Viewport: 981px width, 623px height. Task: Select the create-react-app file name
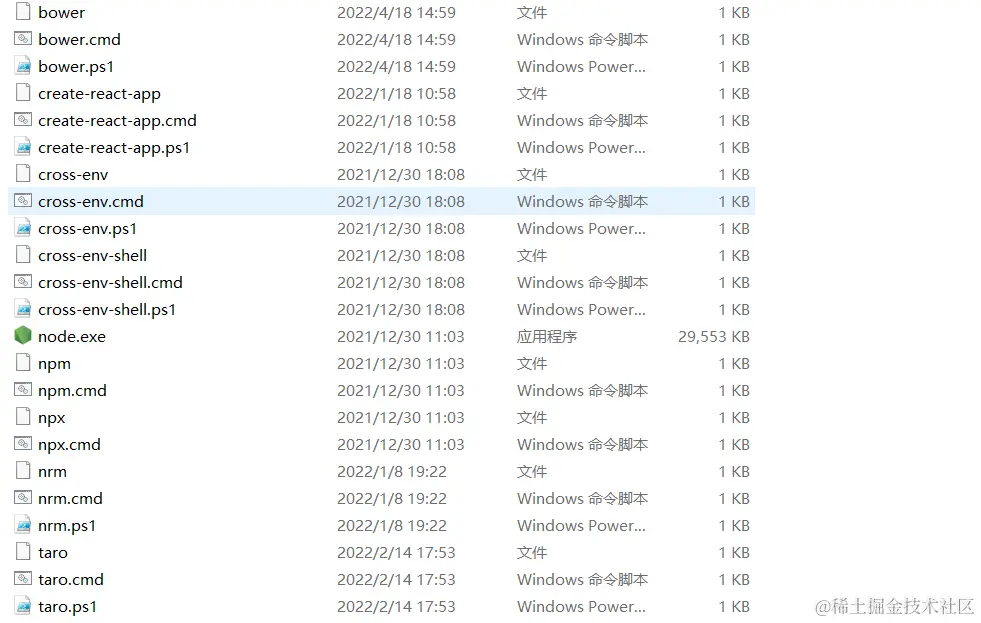click(x=99, y=94)
